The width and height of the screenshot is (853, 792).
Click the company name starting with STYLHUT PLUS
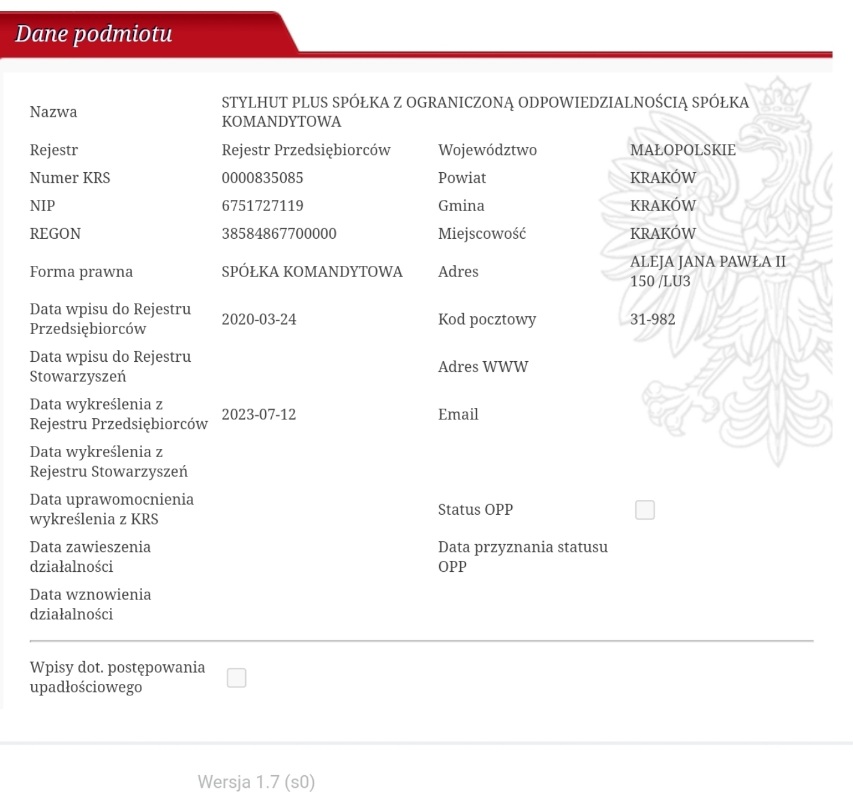485,112
